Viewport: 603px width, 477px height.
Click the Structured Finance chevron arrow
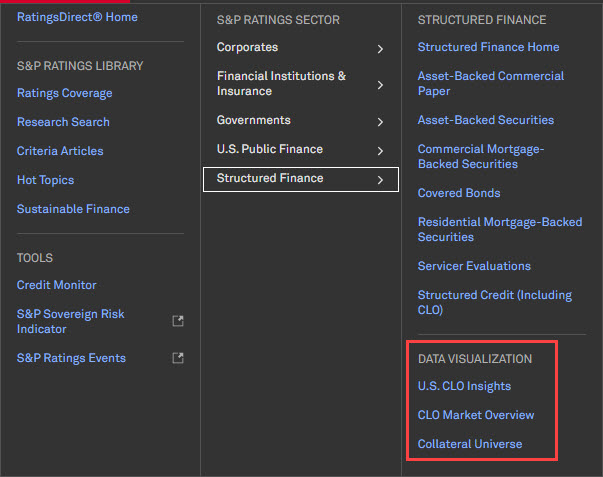point(380,180)
